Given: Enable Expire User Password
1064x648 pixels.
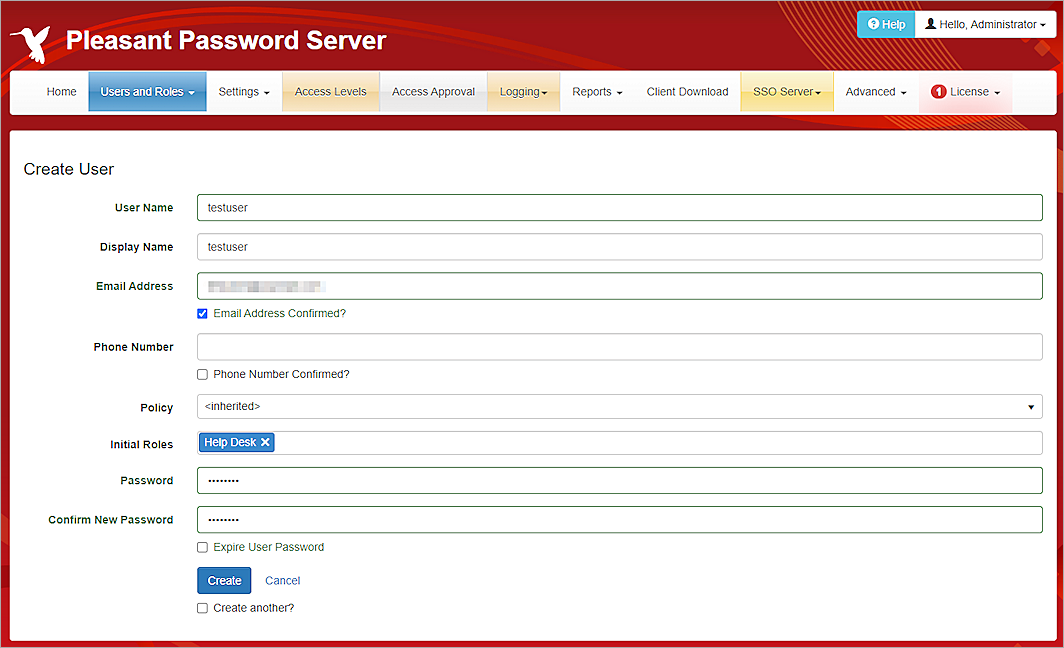Looking at the screenshot, I should (x=202, y=547).
